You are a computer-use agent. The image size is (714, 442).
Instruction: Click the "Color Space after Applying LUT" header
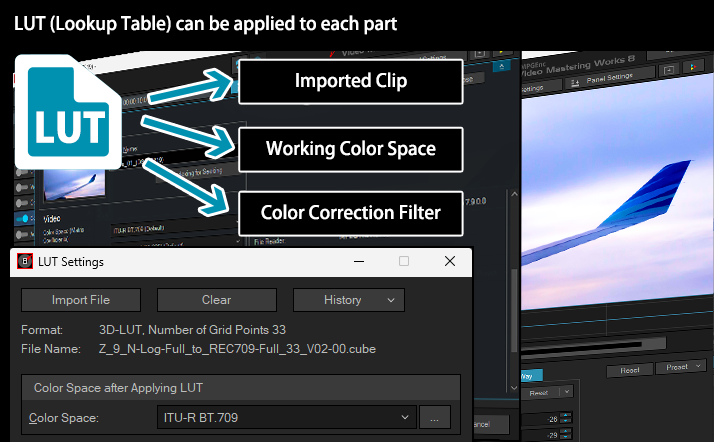point(241,388)
